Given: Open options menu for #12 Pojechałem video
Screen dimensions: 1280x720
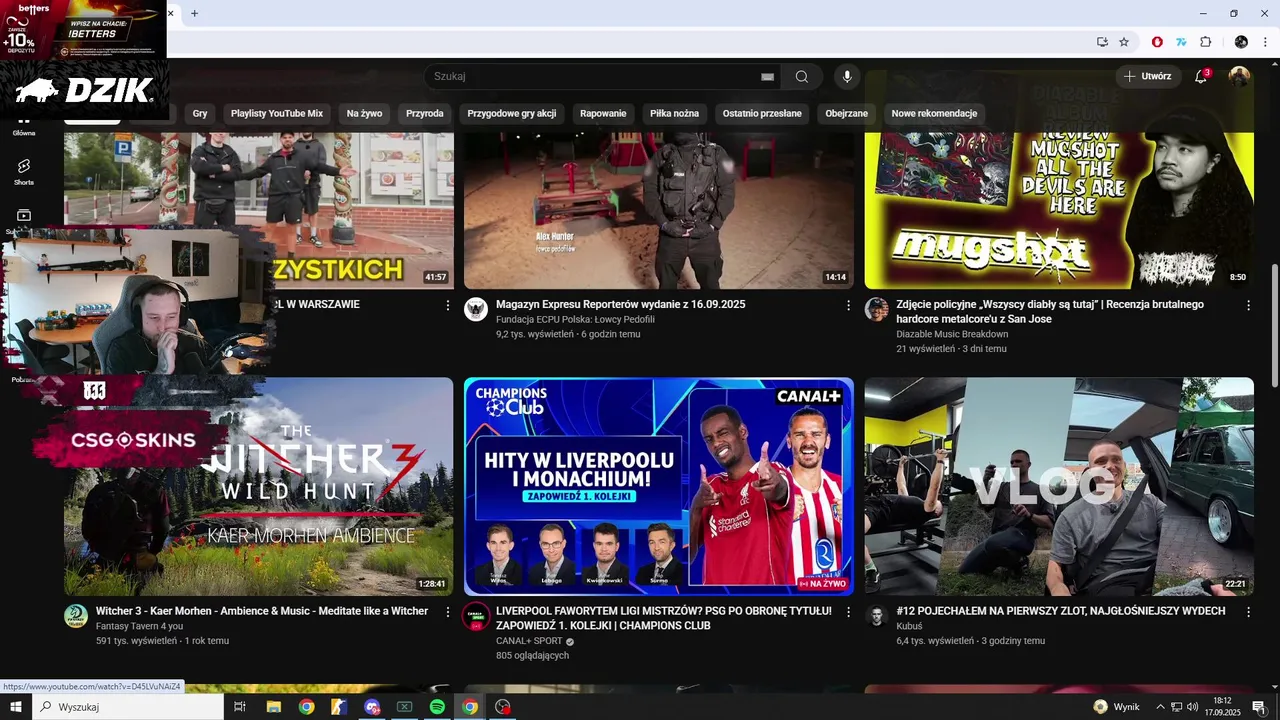Looking at the screenshot, I should (1248, 612).
